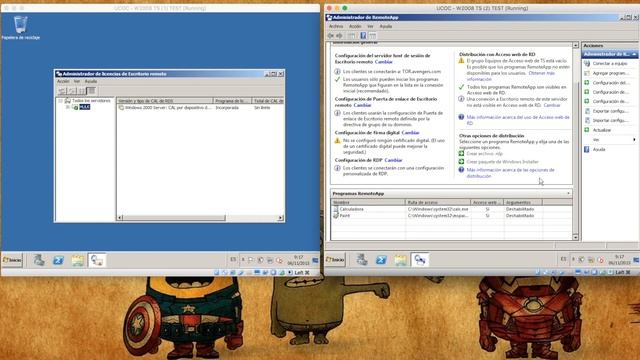Open Más información acerca del uso de Acceso web

pos(518,120)
